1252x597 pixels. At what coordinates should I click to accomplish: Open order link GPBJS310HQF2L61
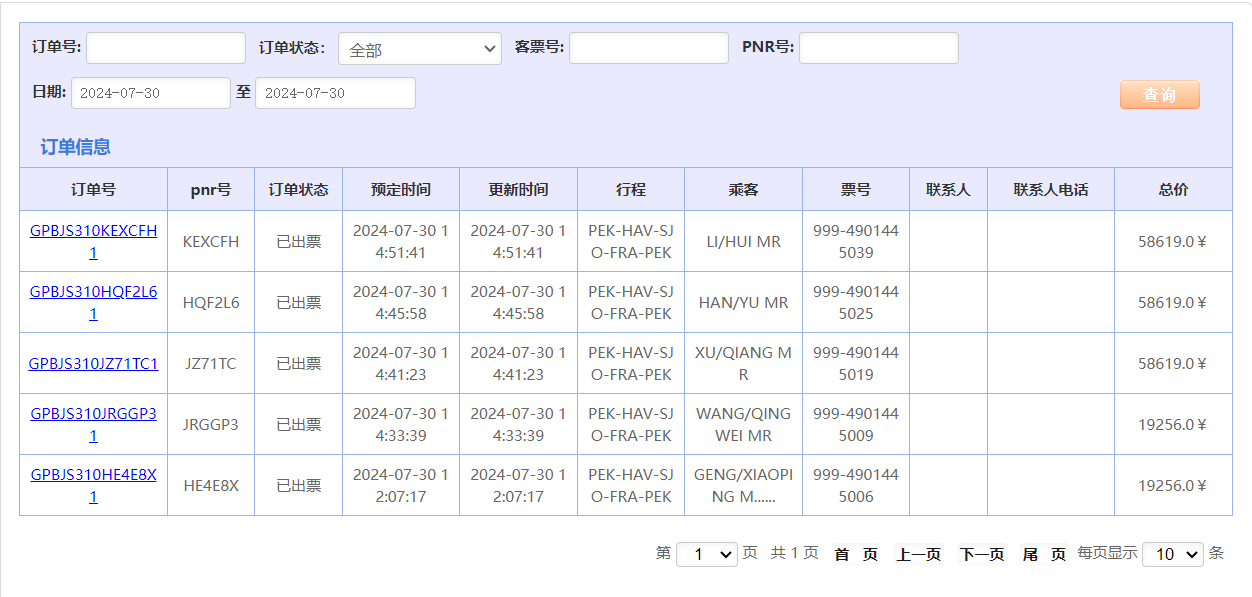(93, 292)
